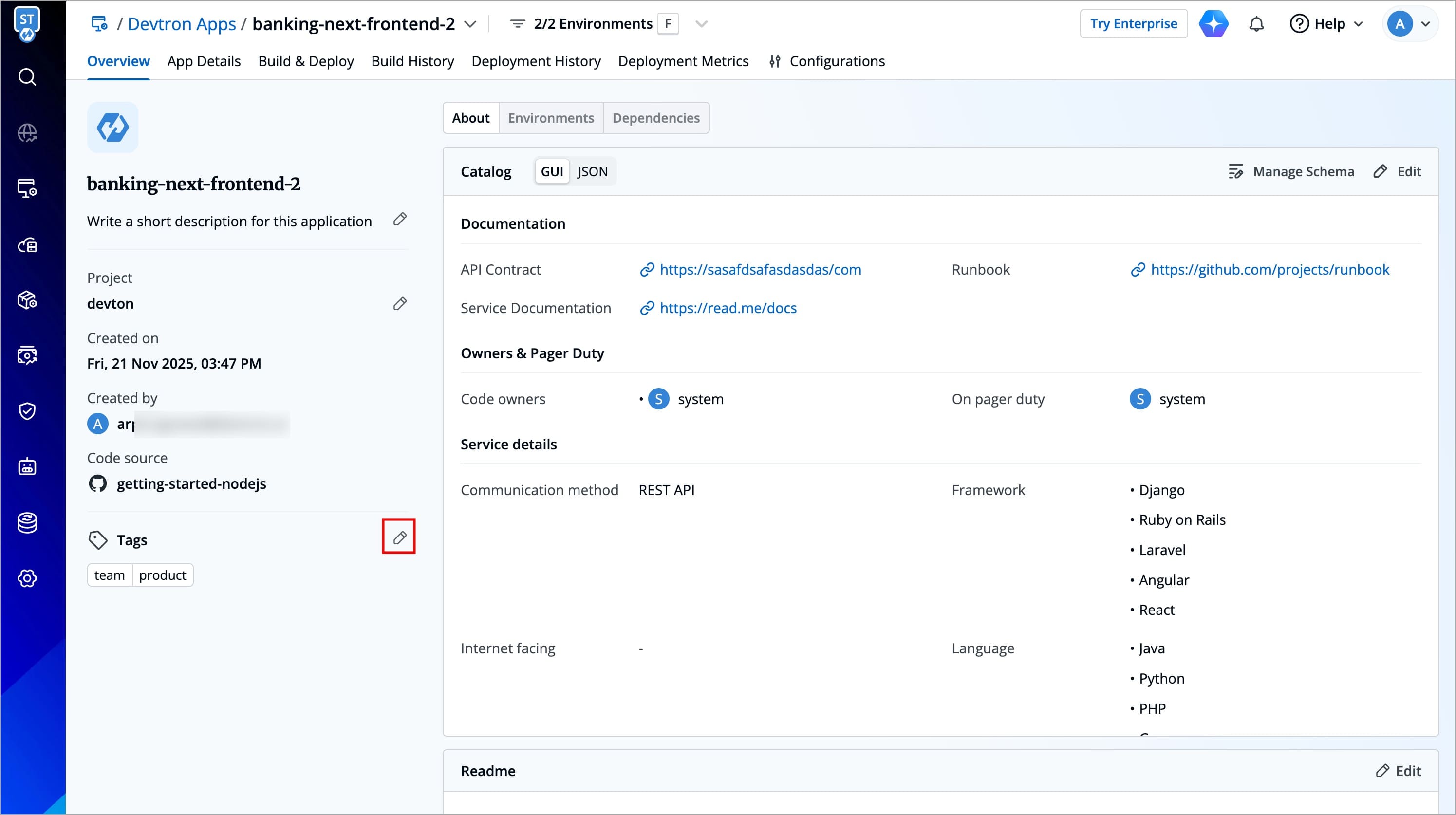
Task: Switch to Build & Deploy tab
Action: (x=306, y=61)
